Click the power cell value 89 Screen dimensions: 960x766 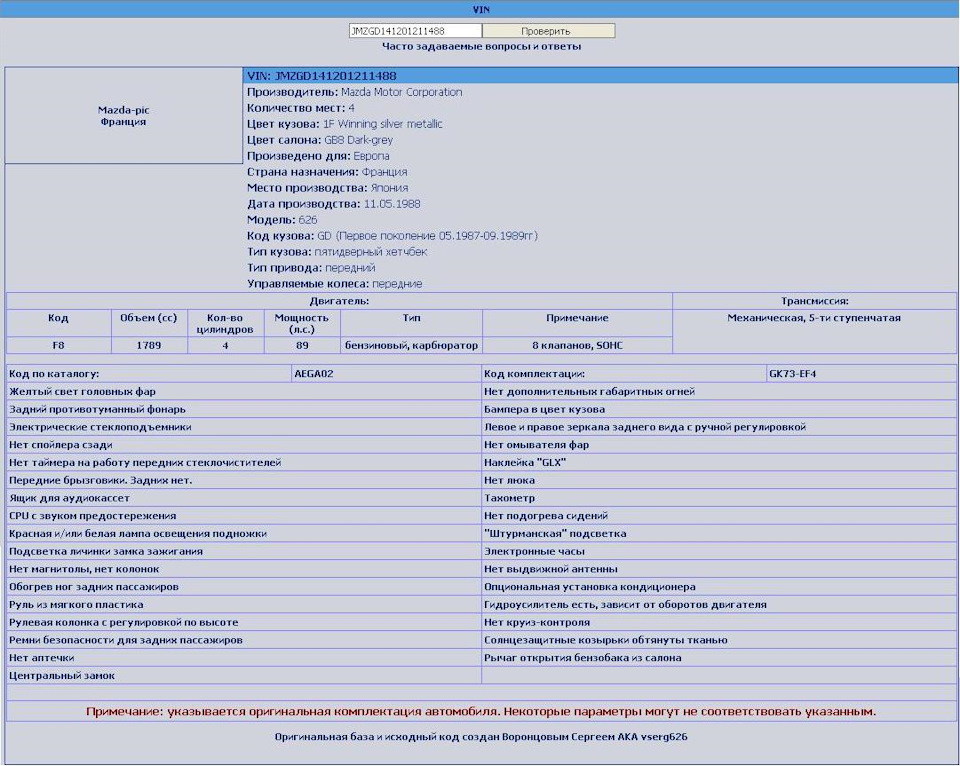302,345
